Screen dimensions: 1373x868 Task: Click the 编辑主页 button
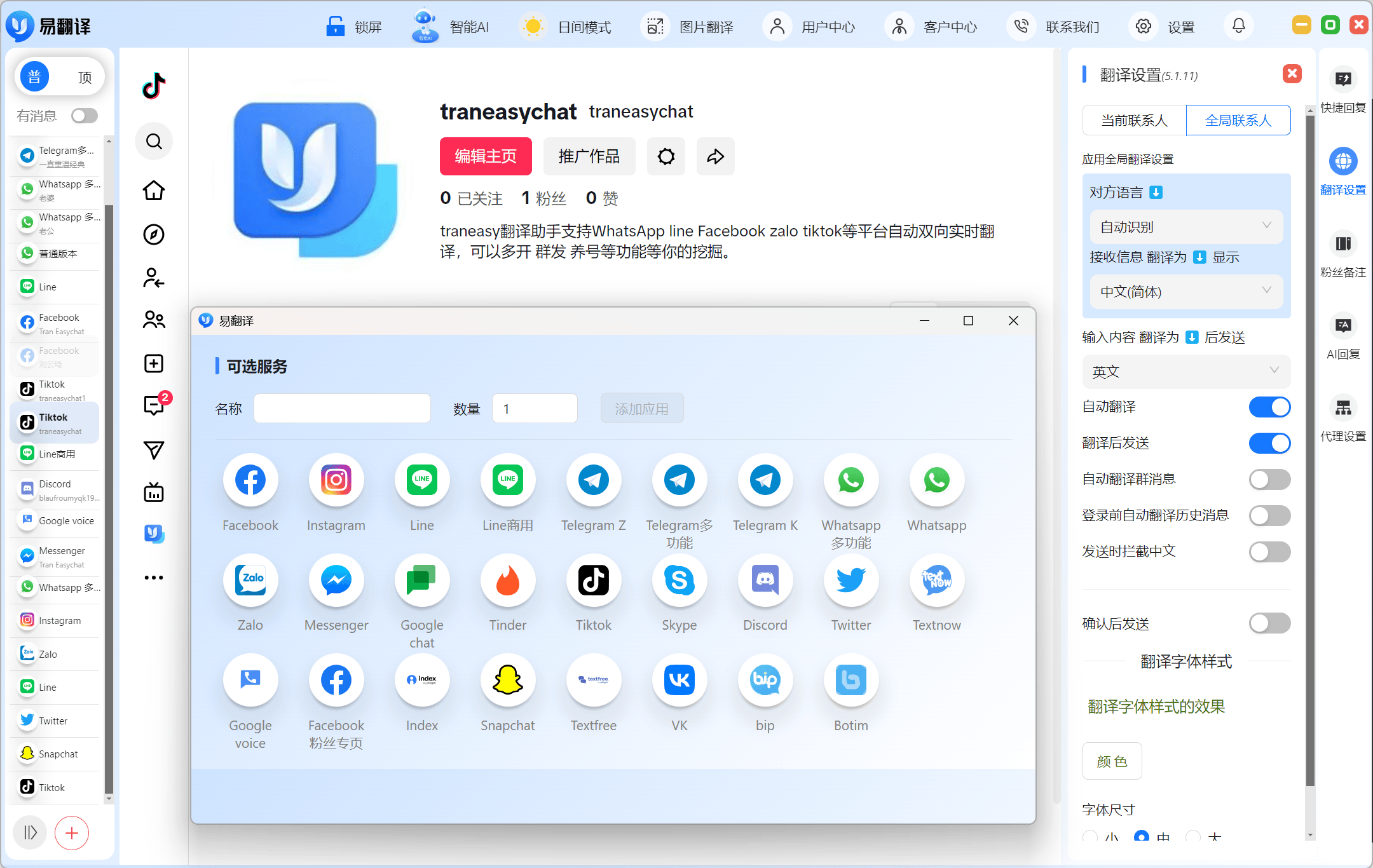[x=486, y=156]
